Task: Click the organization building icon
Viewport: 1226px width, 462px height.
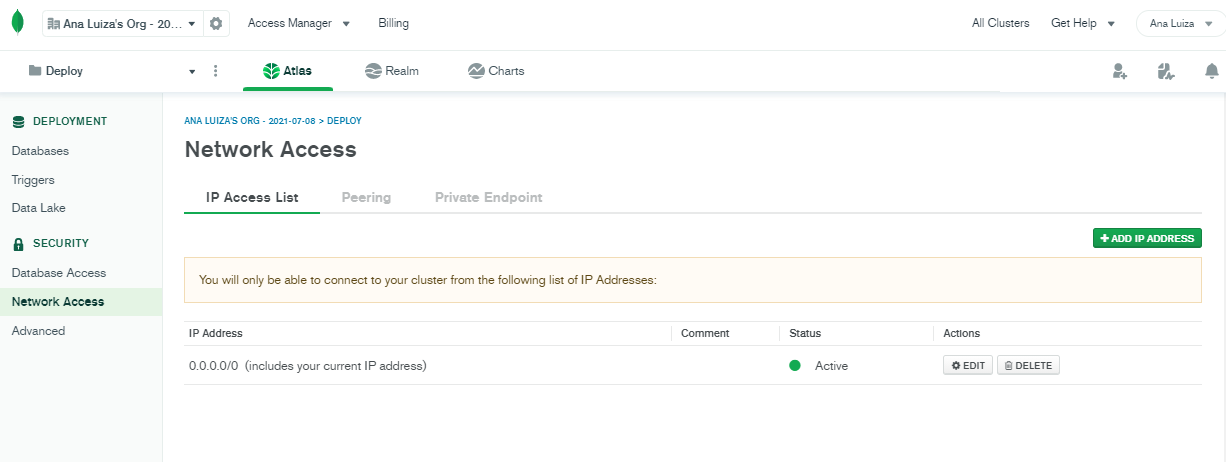Action: pyautogui.click(x=53, y=23)
